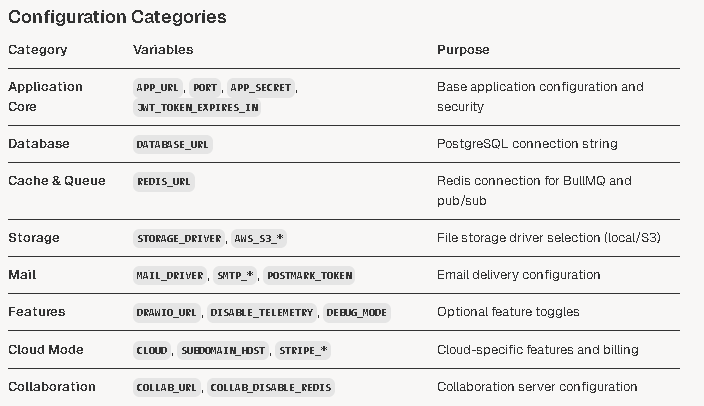
Task: Click the DEBUG_MODE variable badge
Action: 356,313
